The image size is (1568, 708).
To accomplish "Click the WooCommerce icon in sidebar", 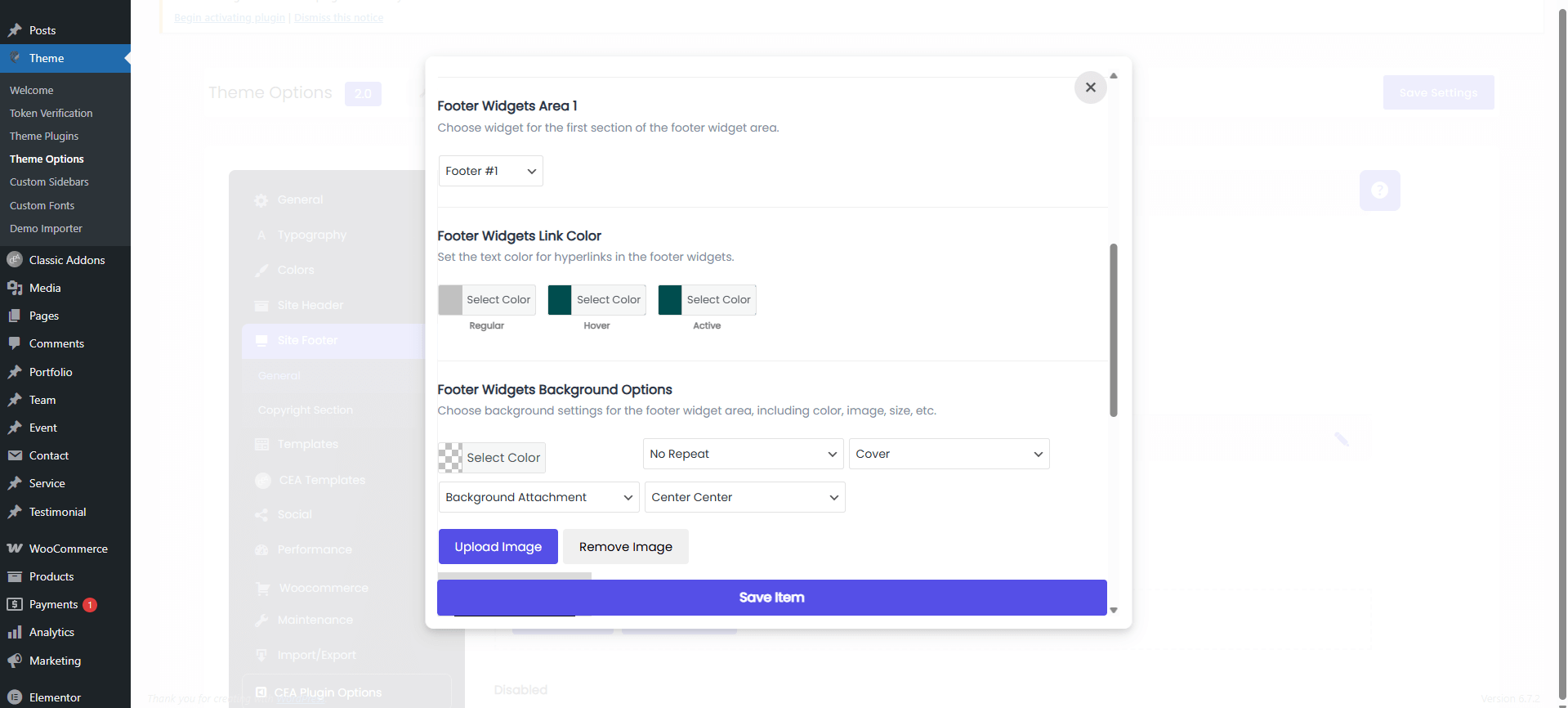I will tap(15, 549).
